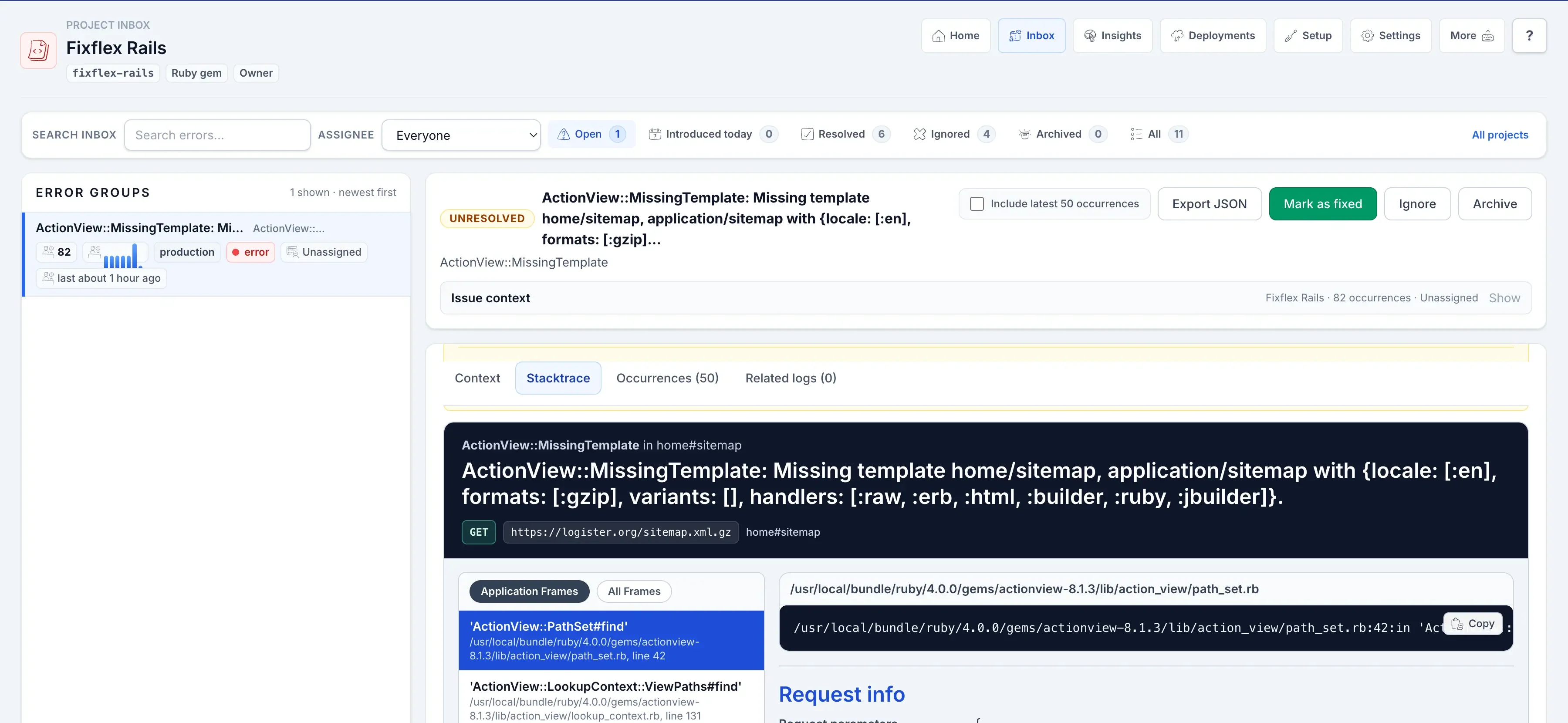Viewport: 1568px width, 723px height.
Task: Click the fixflex-rails slug tag
Action: pos(113,73)
